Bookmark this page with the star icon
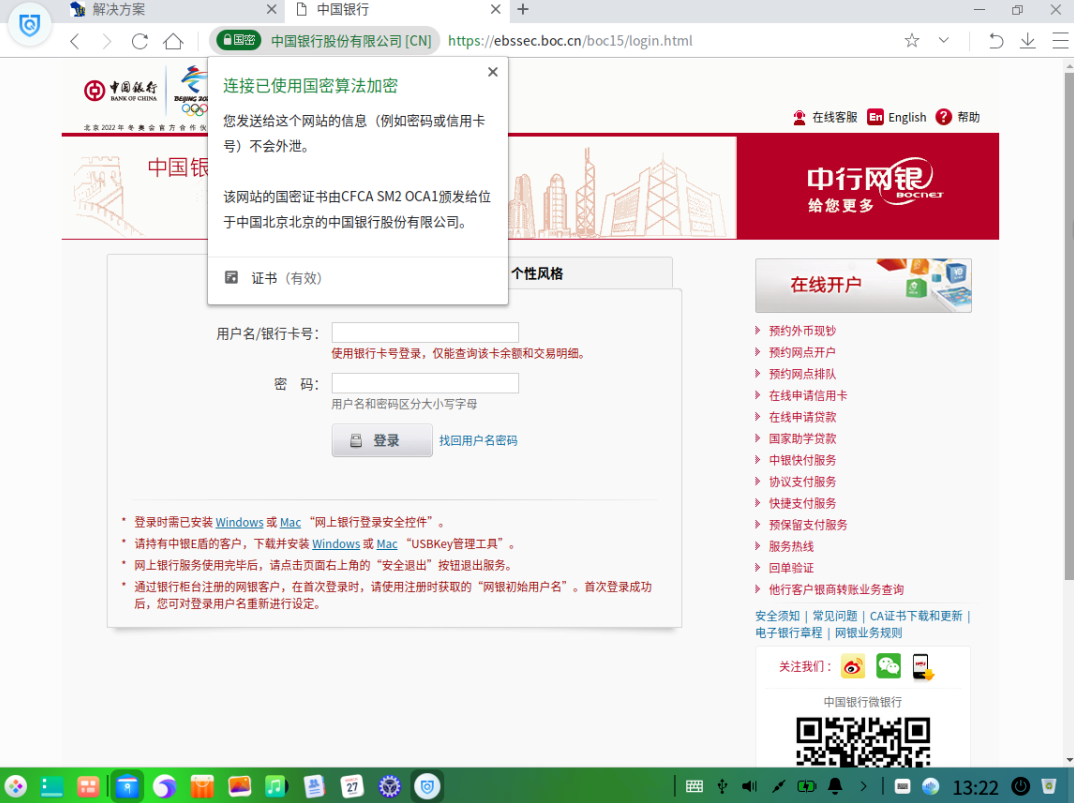Screen dimensions: 1074x803 coord(912,40)
